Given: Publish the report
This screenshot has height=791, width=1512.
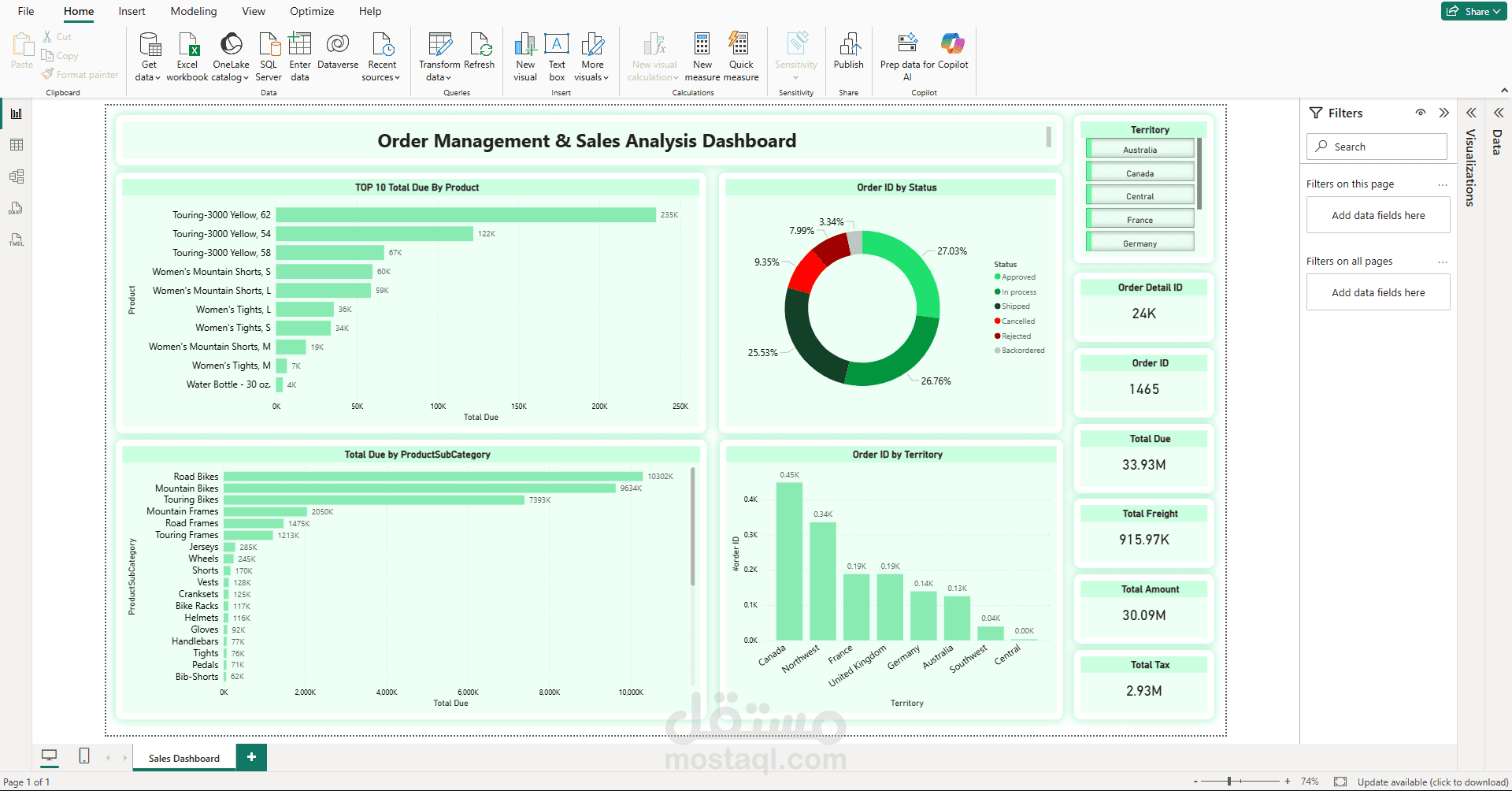Looking at the screenshot, I should (x=849, y=51).
